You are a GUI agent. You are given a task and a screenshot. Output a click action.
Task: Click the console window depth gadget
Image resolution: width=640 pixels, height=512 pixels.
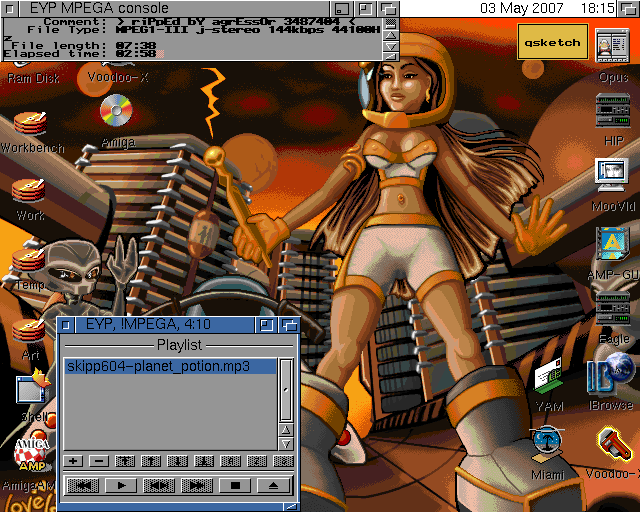389,9
